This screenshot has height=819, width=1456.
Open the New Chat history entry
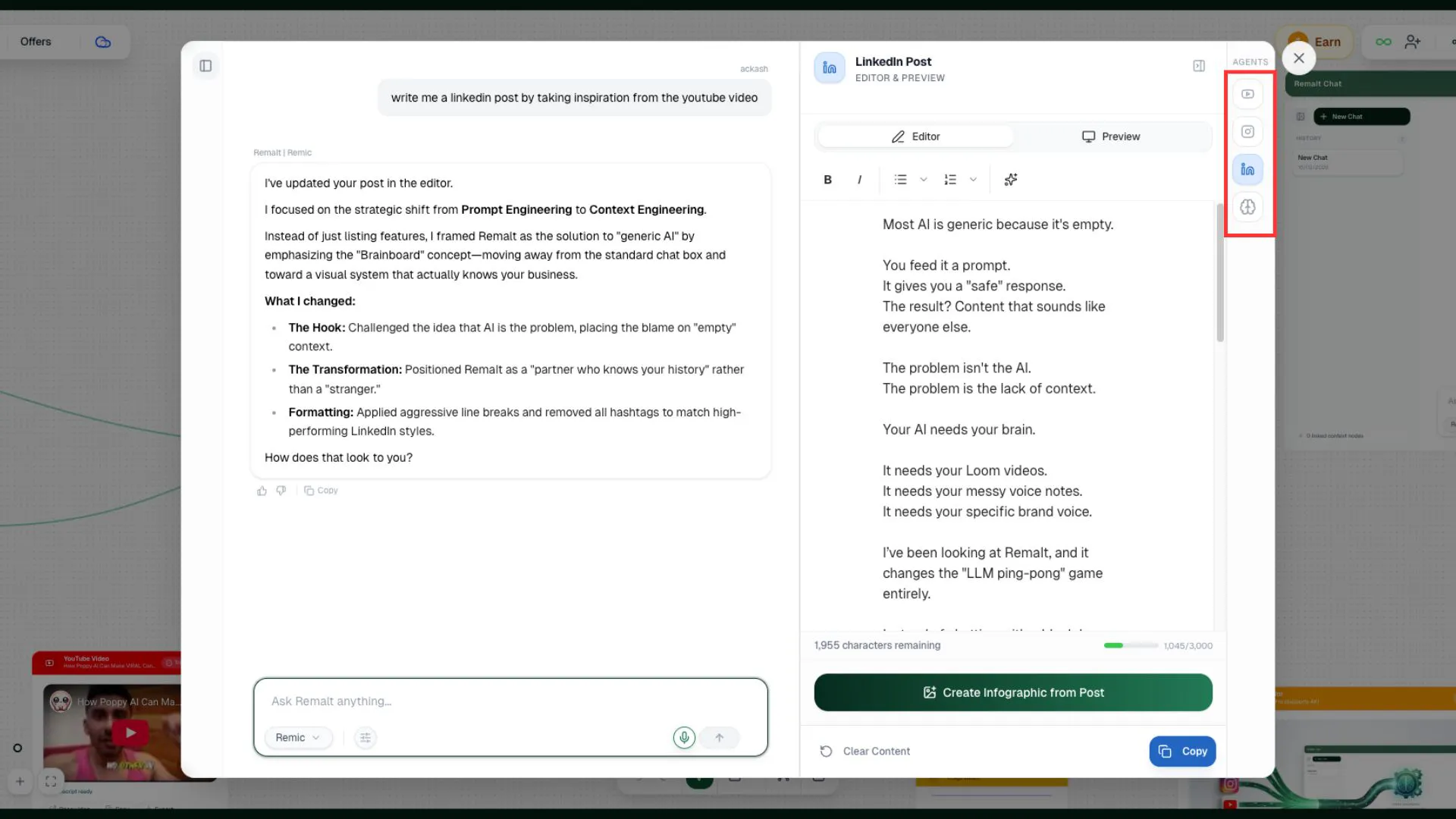1348,162
